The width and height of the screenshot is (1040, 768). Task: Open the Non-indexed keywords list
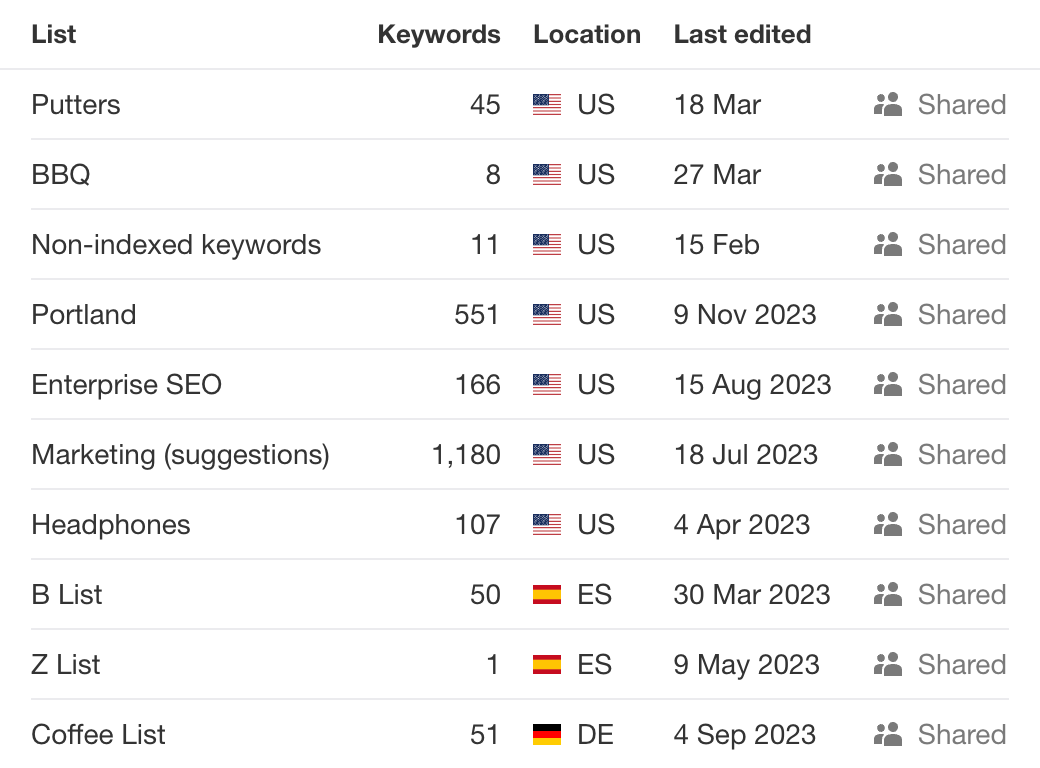[x=176, y=245]
